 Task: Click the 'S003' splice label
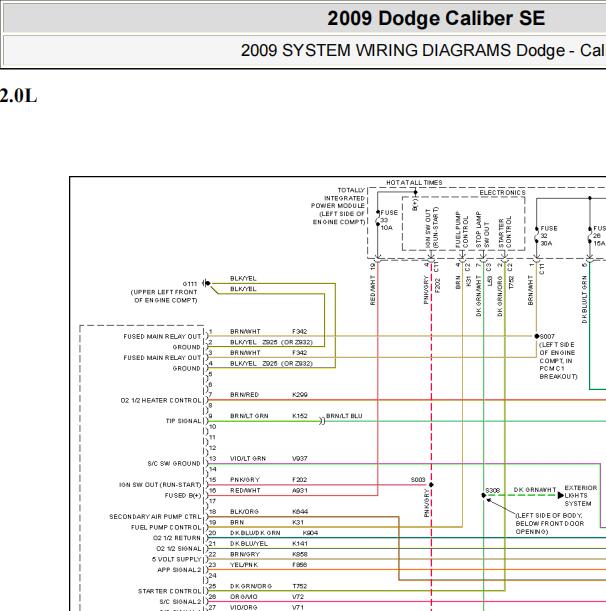(418, 480)
